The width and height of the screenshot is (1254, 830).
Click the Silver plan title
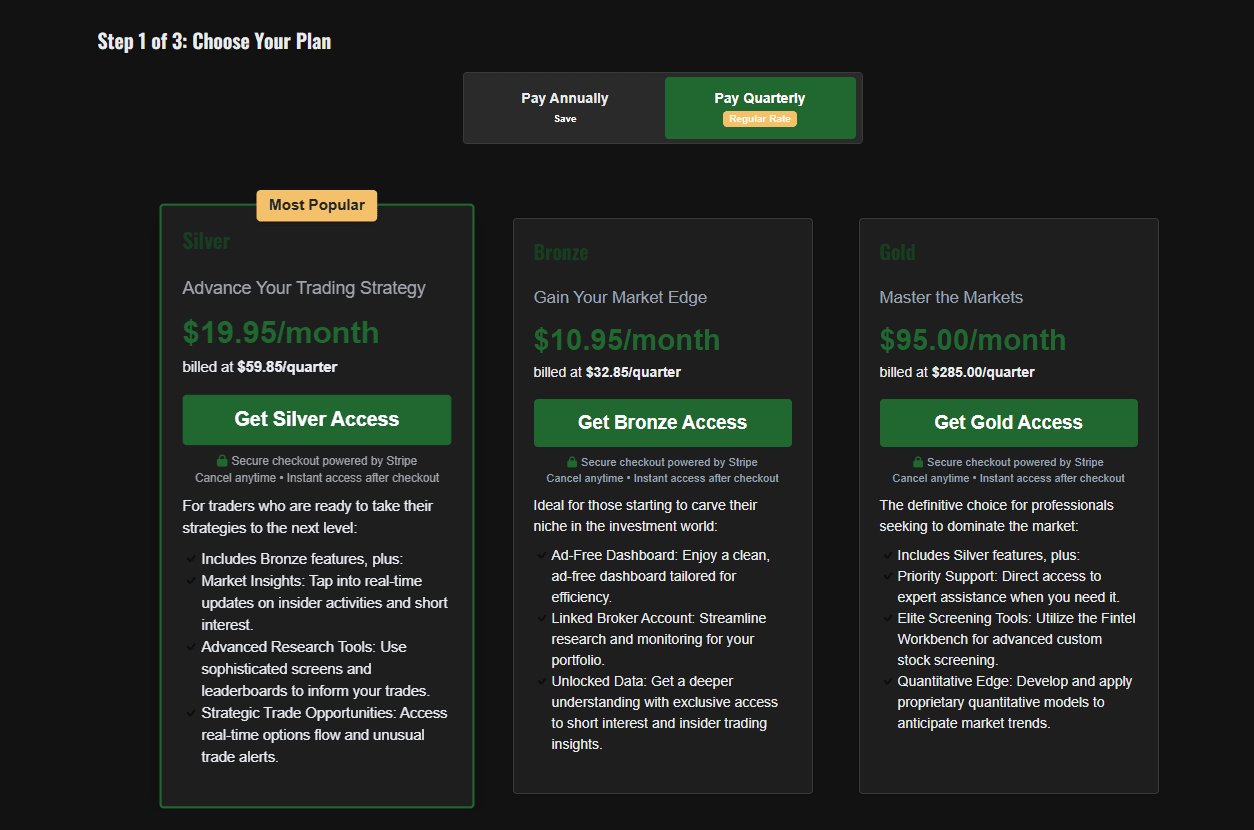click(206, 242)
